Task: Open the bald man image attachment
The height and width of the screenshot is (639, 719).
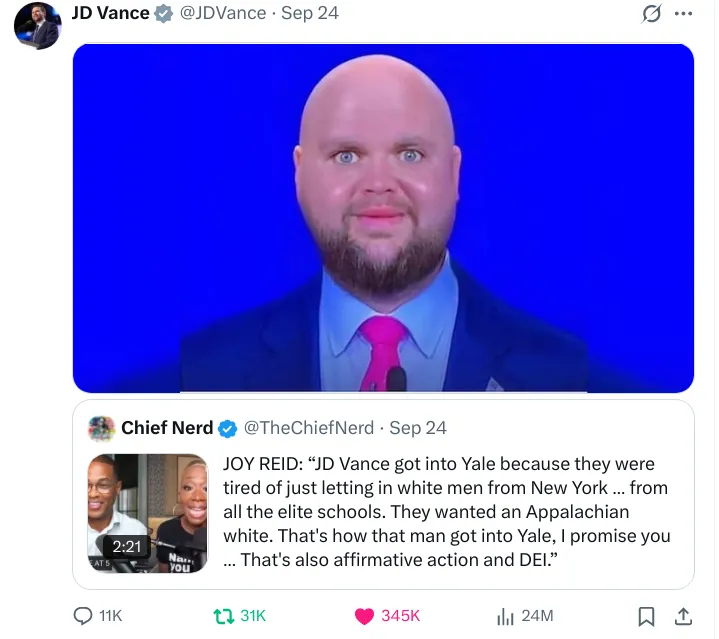Action: coord(383,218)
